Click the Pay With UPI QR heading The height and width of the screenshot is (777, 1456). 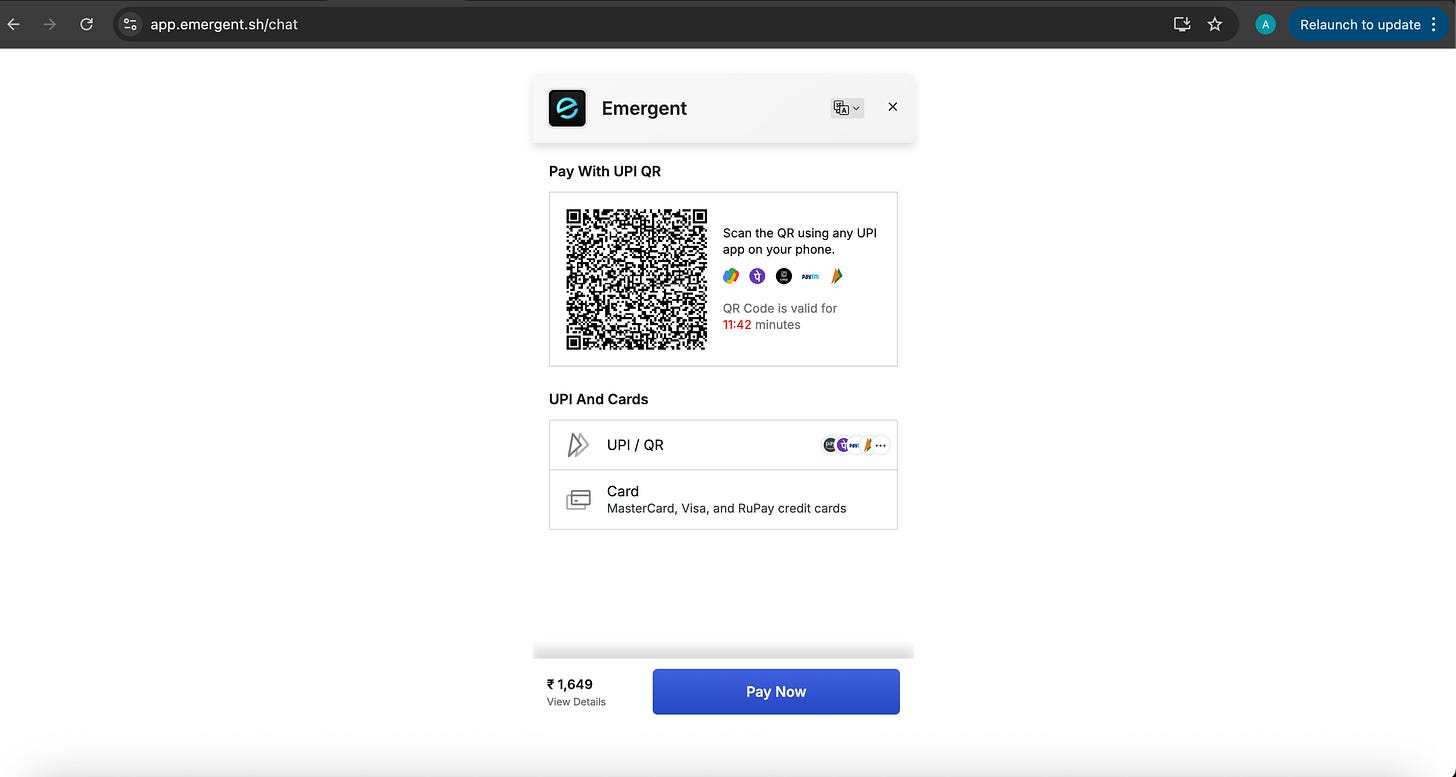605,171
